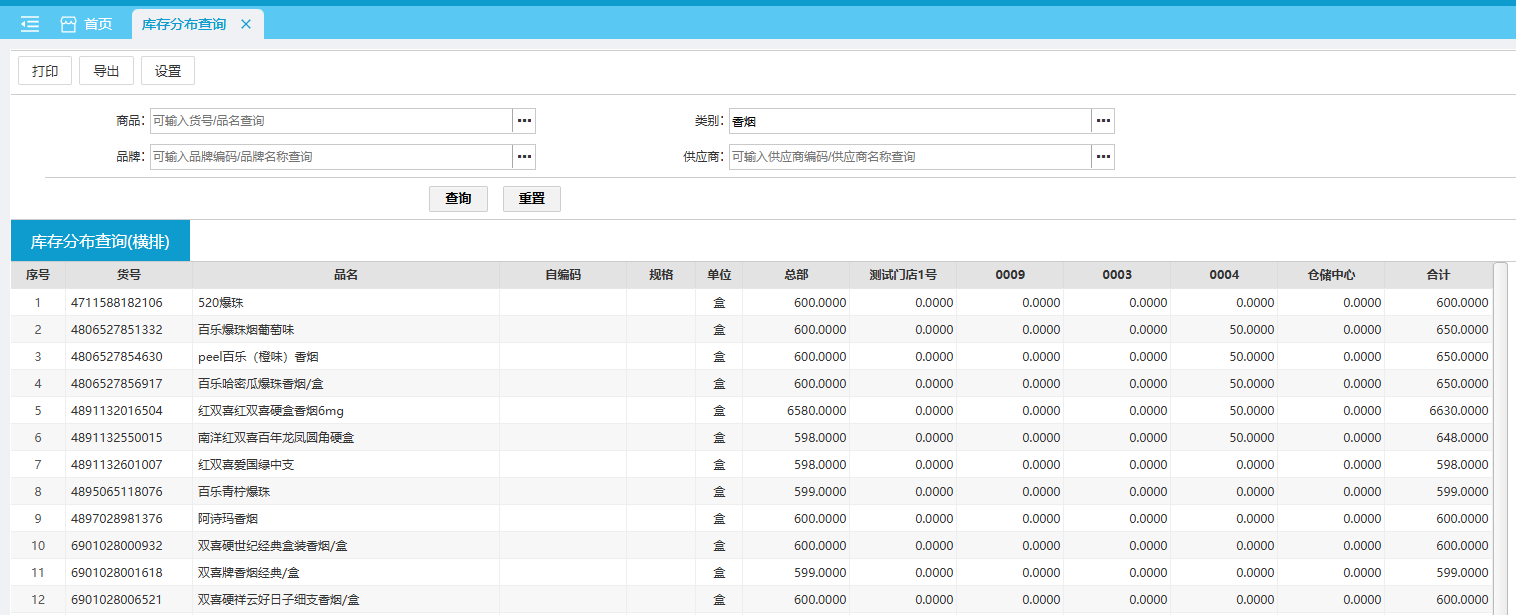Click the home icon beside 首页
The width and height of the screenshot is (1516, 615).
[68, 24]
